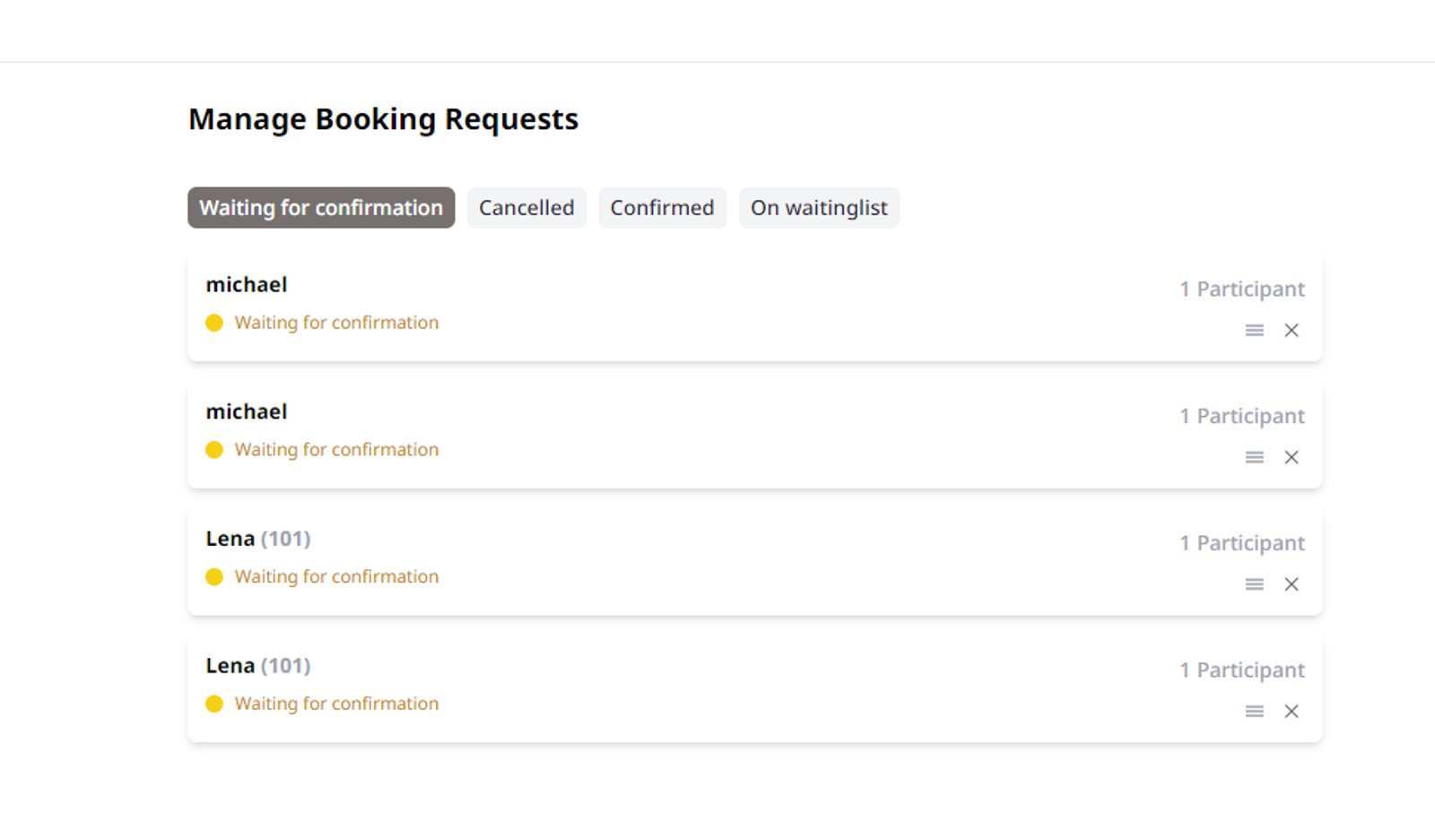Screen dimensions: 1435x840
Task: Click the first Lena (101) booking name
Action: click(x=258, y=539)
